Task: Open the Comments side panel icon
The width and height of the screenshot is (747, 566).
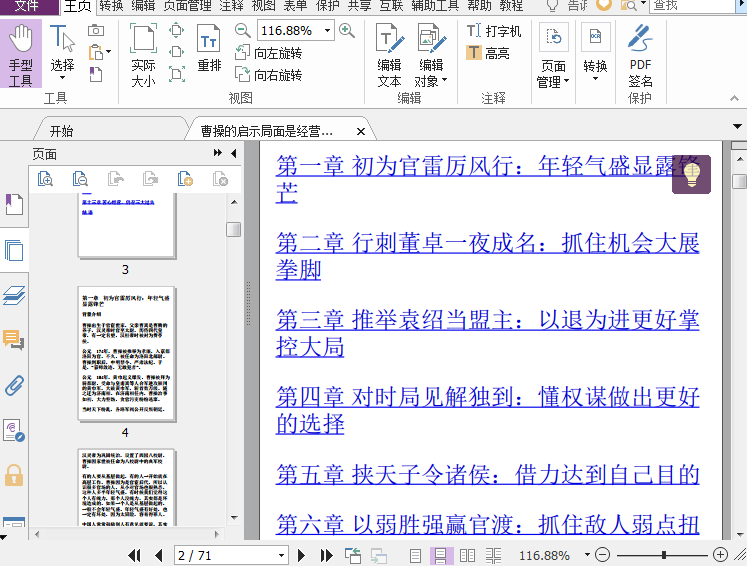Action: point(14,340)
